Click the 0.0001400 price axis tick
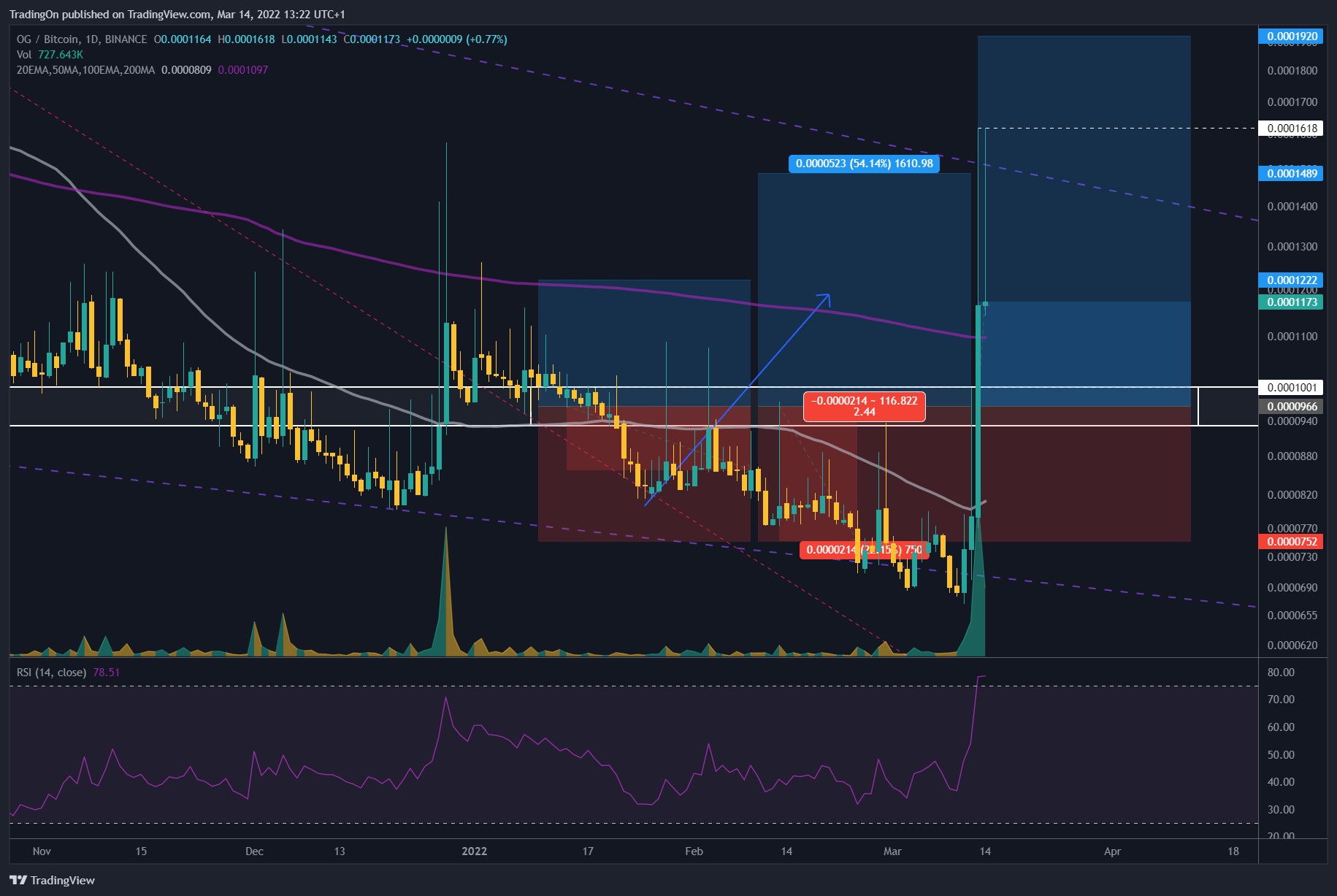Screen dimensions: 1337x896 click(1292, 207)
